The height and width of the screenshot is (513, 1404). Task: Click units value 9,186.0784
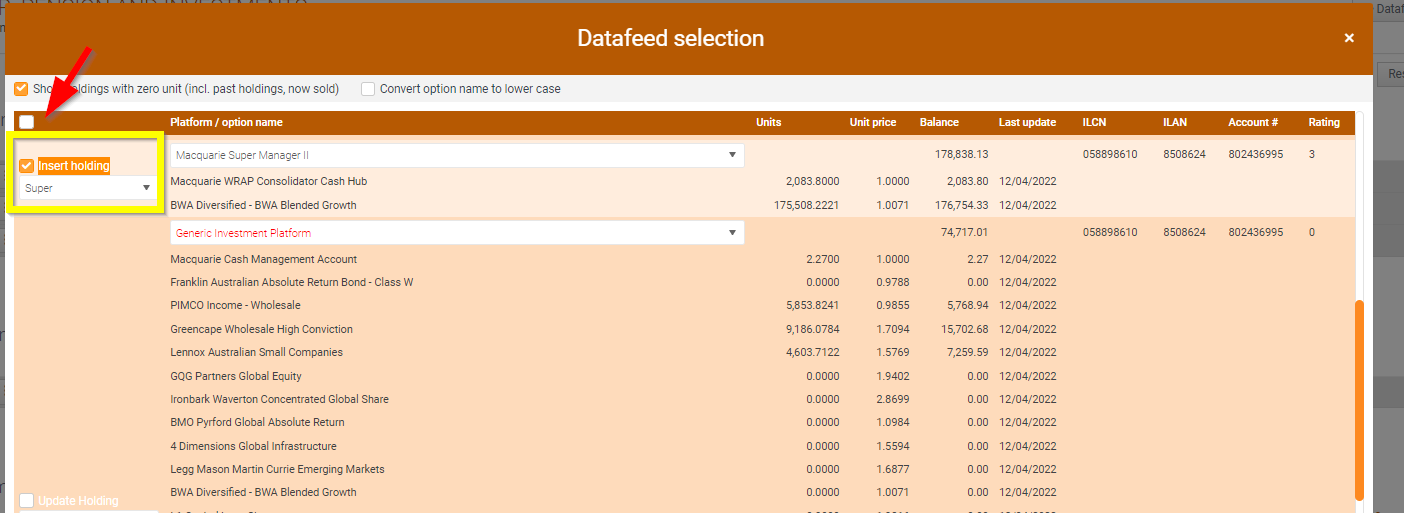click(813, 329)
